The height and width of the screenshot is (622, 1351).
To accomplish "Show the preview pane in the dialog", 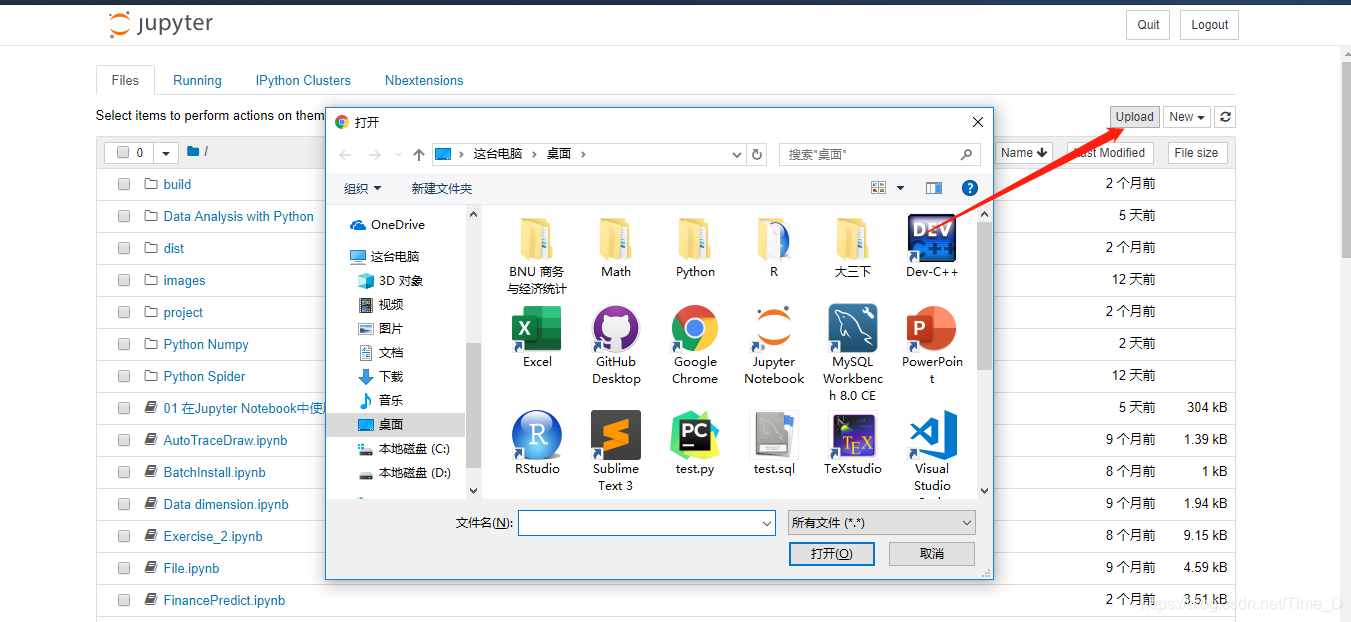I will 934,188.
